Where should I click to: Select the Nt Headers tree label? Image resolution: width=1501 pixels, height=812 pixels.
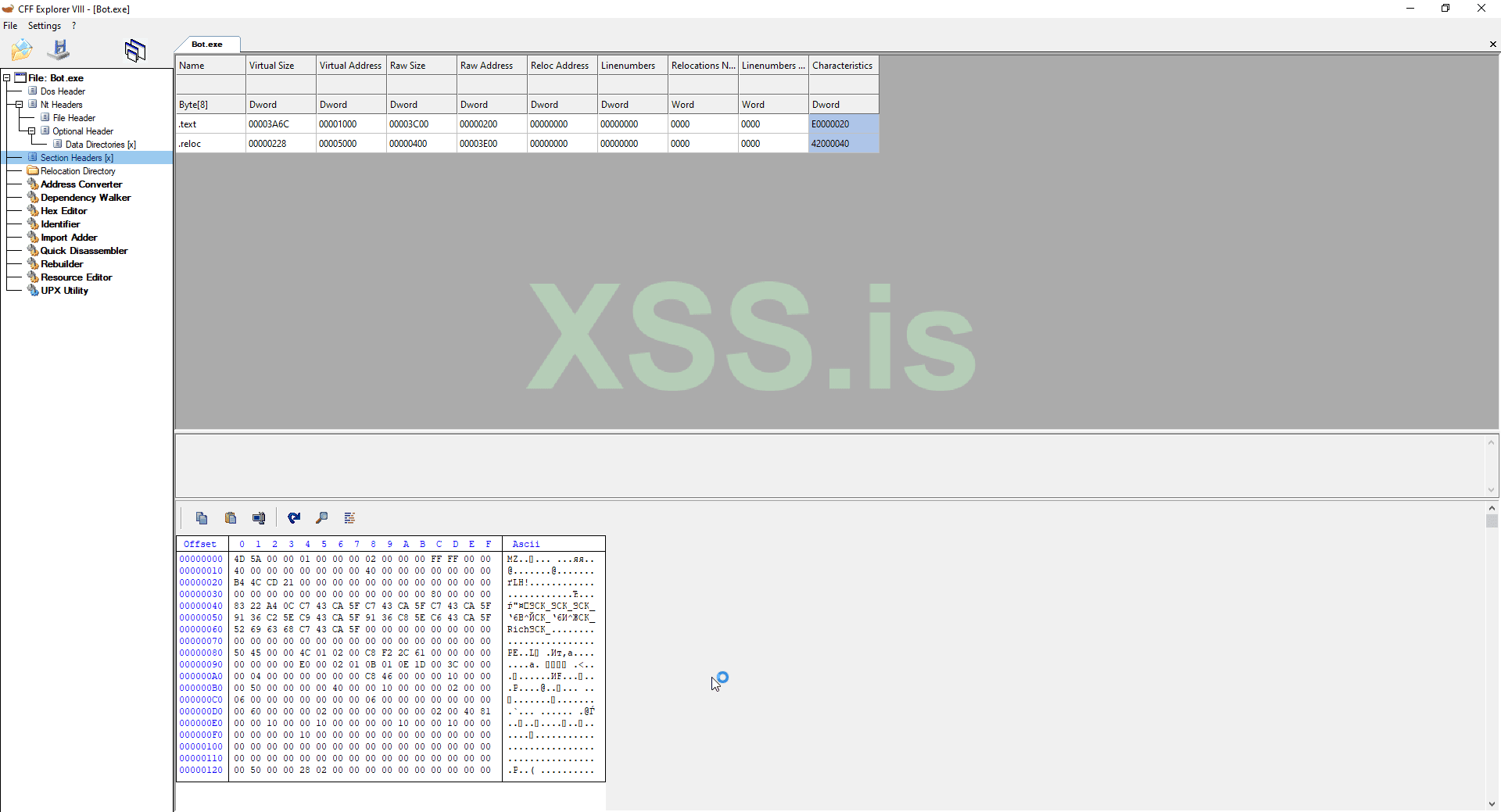point(61,105)
